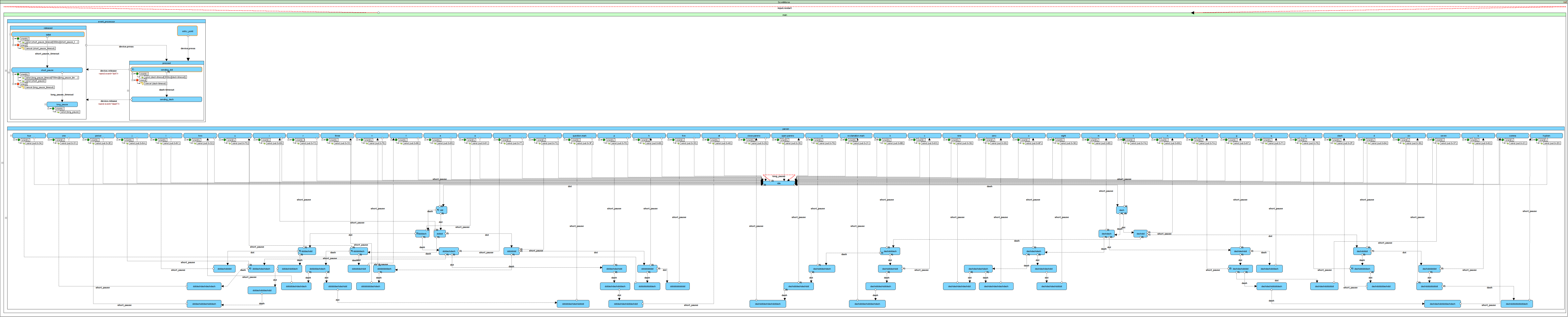Click device.release transition label with dot event
This screenshot has width=1568, height=317.
click(108, 71)
